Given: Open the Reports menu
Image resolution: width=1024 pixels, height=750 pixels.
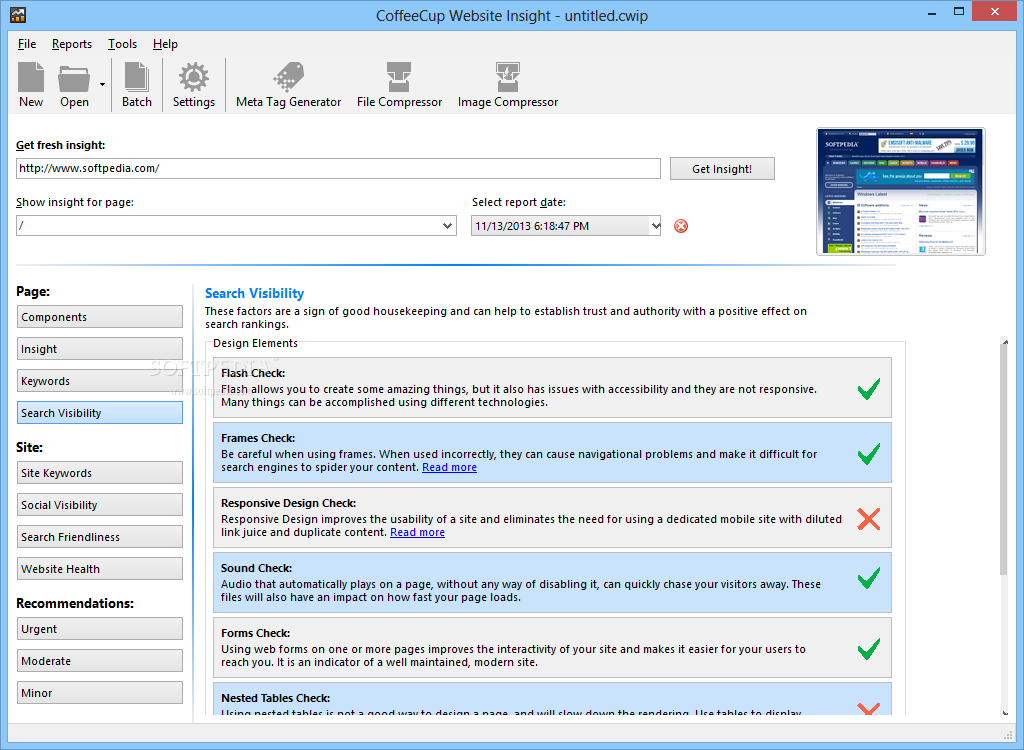Looking at the screenshot, I should pos(72,44).
